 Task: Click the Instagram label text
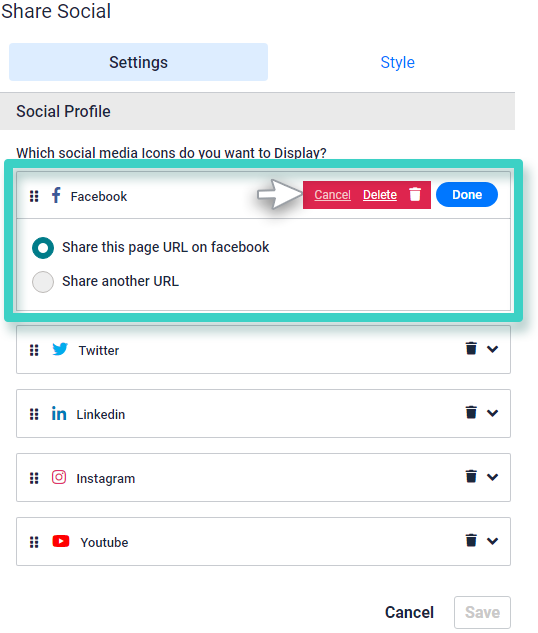(x=106, y=479)
